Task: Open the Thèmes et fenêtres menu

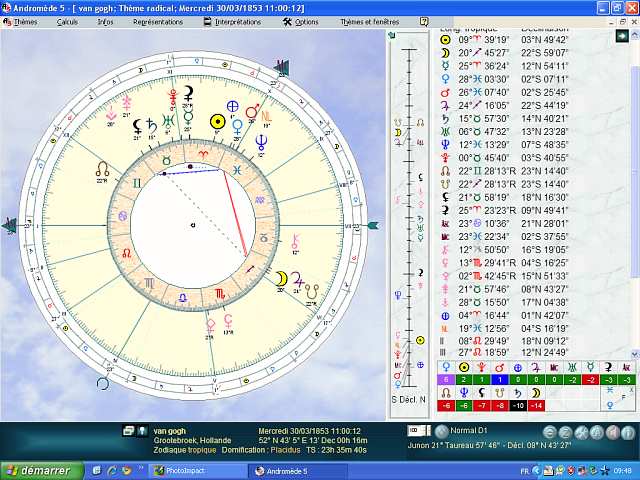Action: click(369, 22)
